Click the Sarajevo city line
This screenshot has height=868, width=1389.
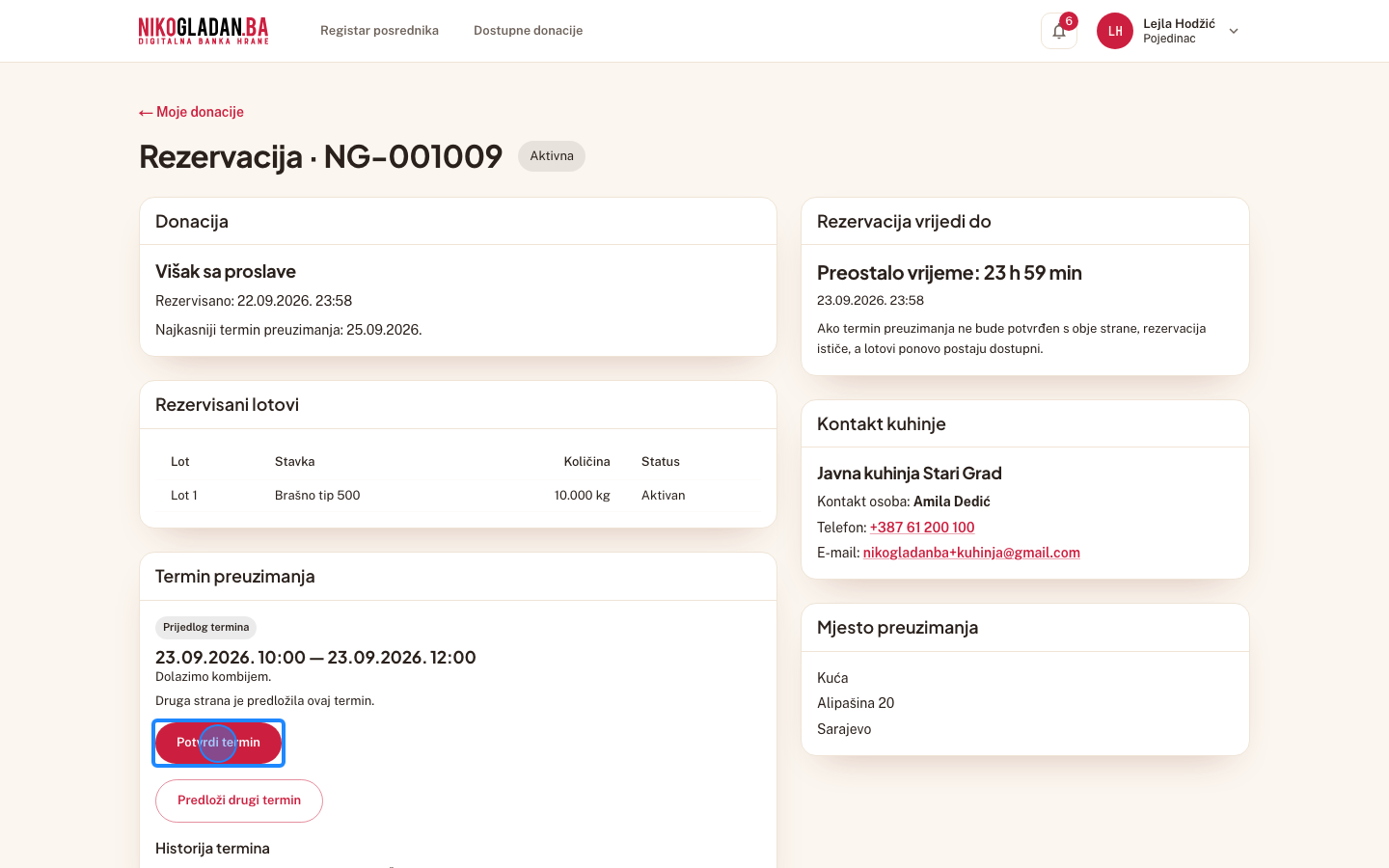844,729
